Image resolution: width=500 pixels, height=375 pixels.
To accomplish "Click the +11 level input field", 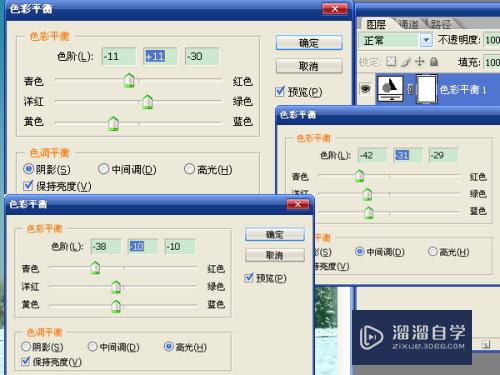I will click(160, 56).
